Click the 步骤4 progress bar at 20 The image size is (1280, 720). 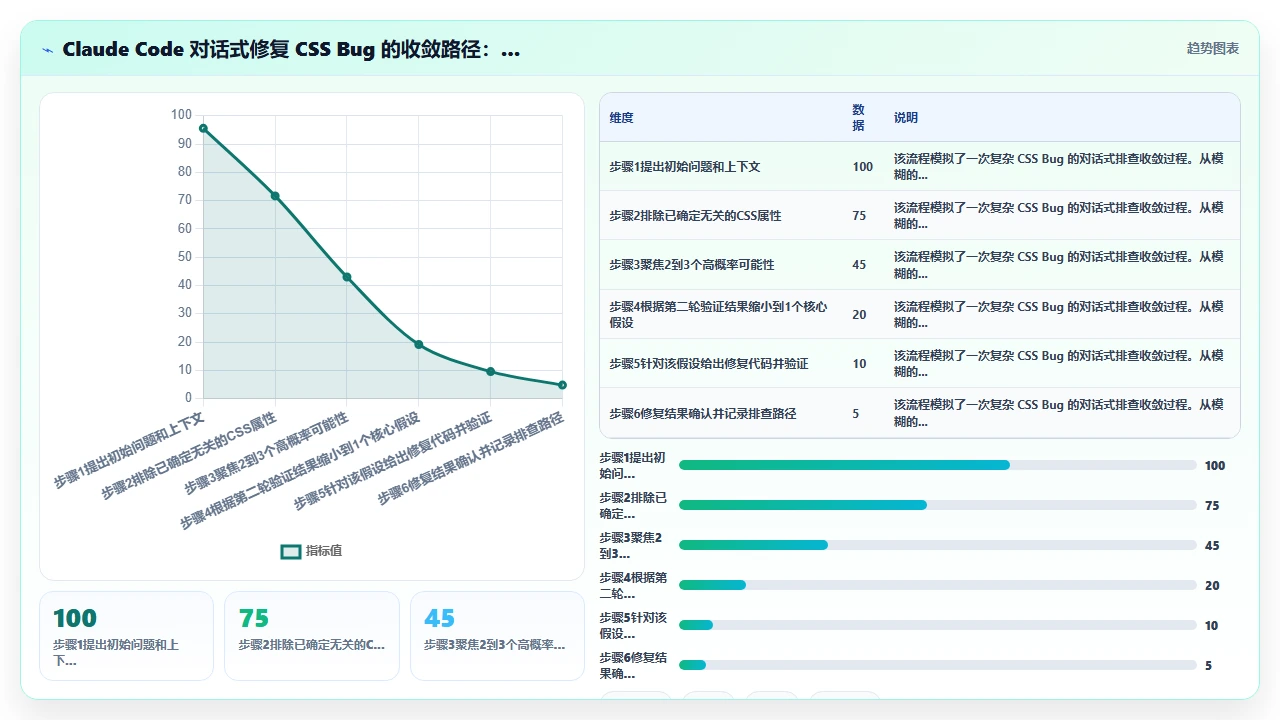938,585
